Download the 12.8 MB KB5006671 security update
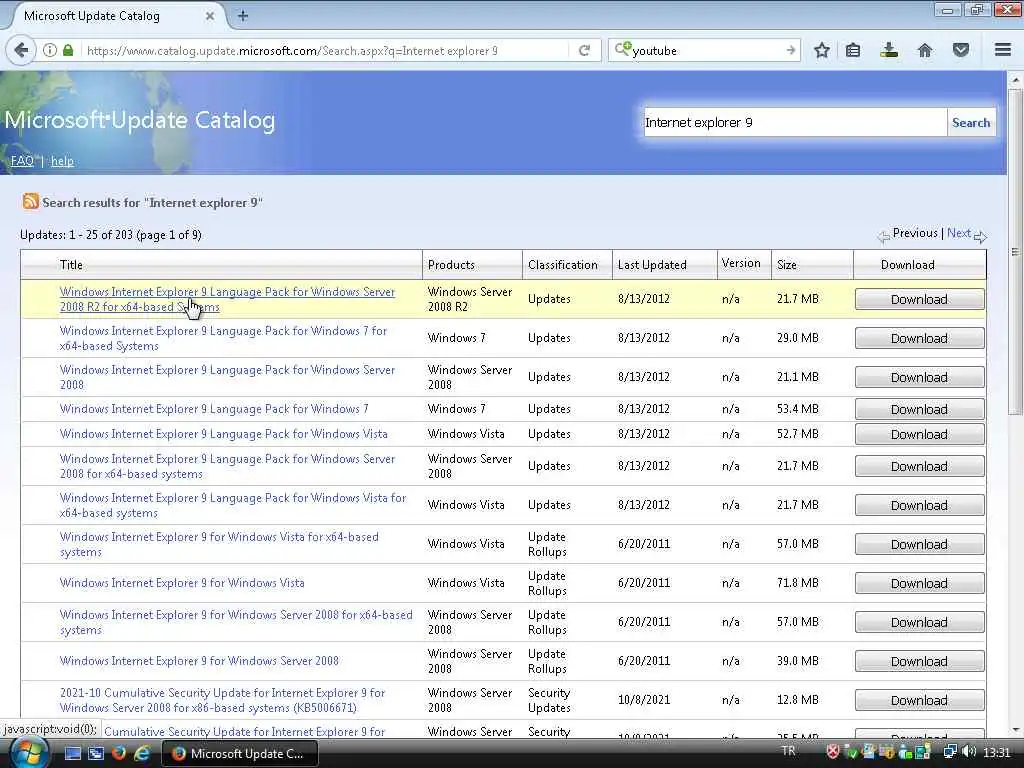The height and width of the screenshot is (768, 1024). pyautogui.click(x=920, y=700)
